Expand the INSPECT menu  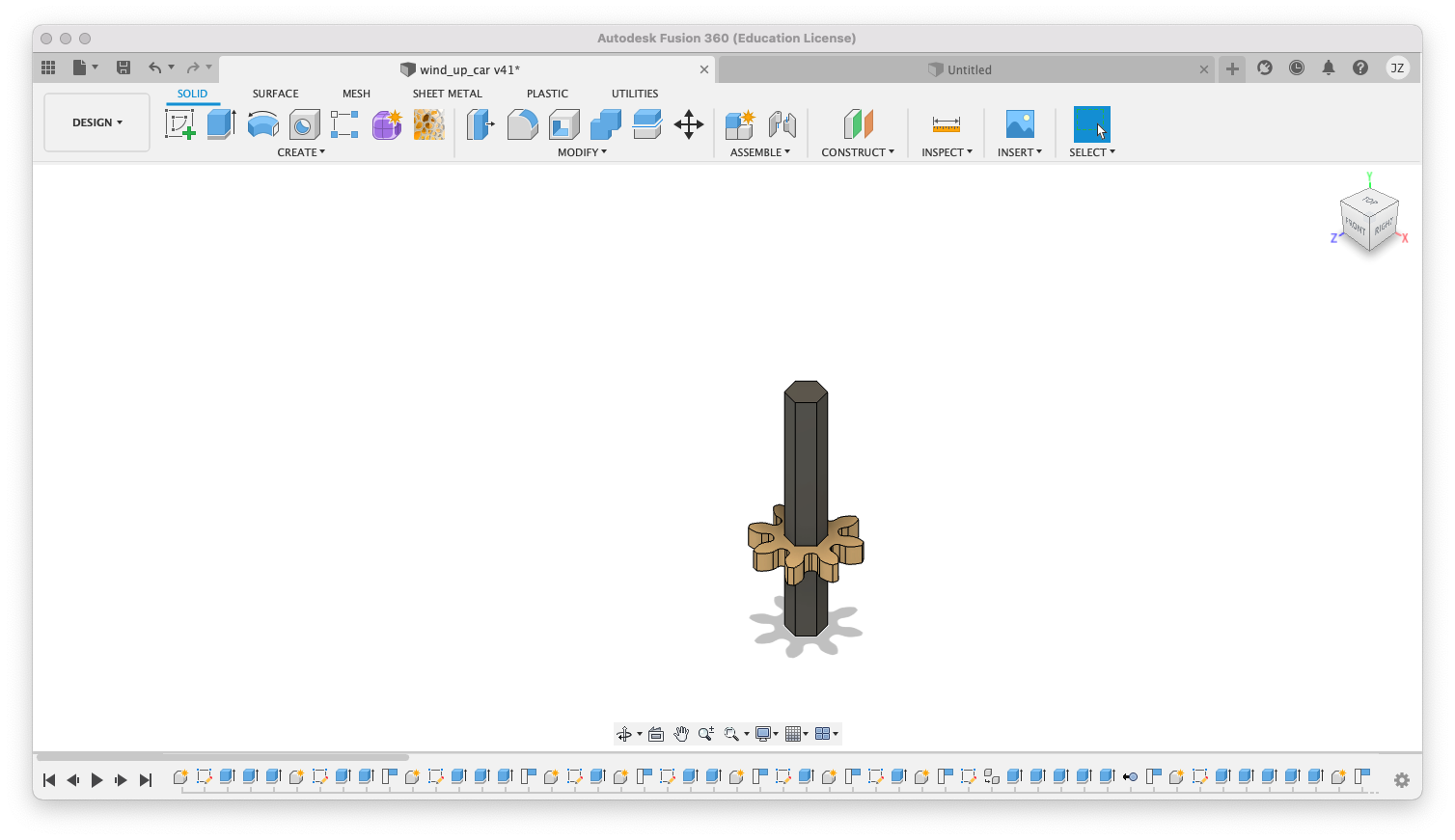click(947, 152)
